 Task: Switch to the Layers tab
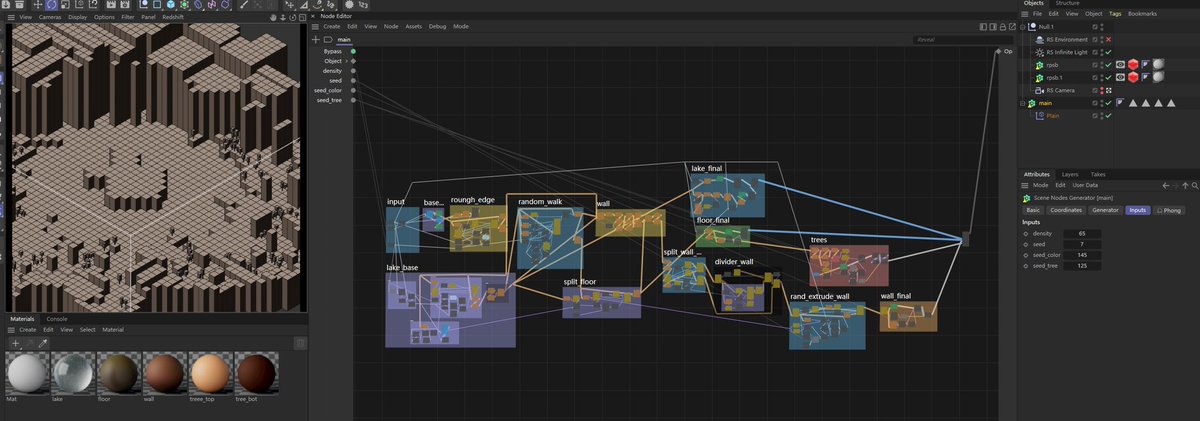[x=1070, y=174]
